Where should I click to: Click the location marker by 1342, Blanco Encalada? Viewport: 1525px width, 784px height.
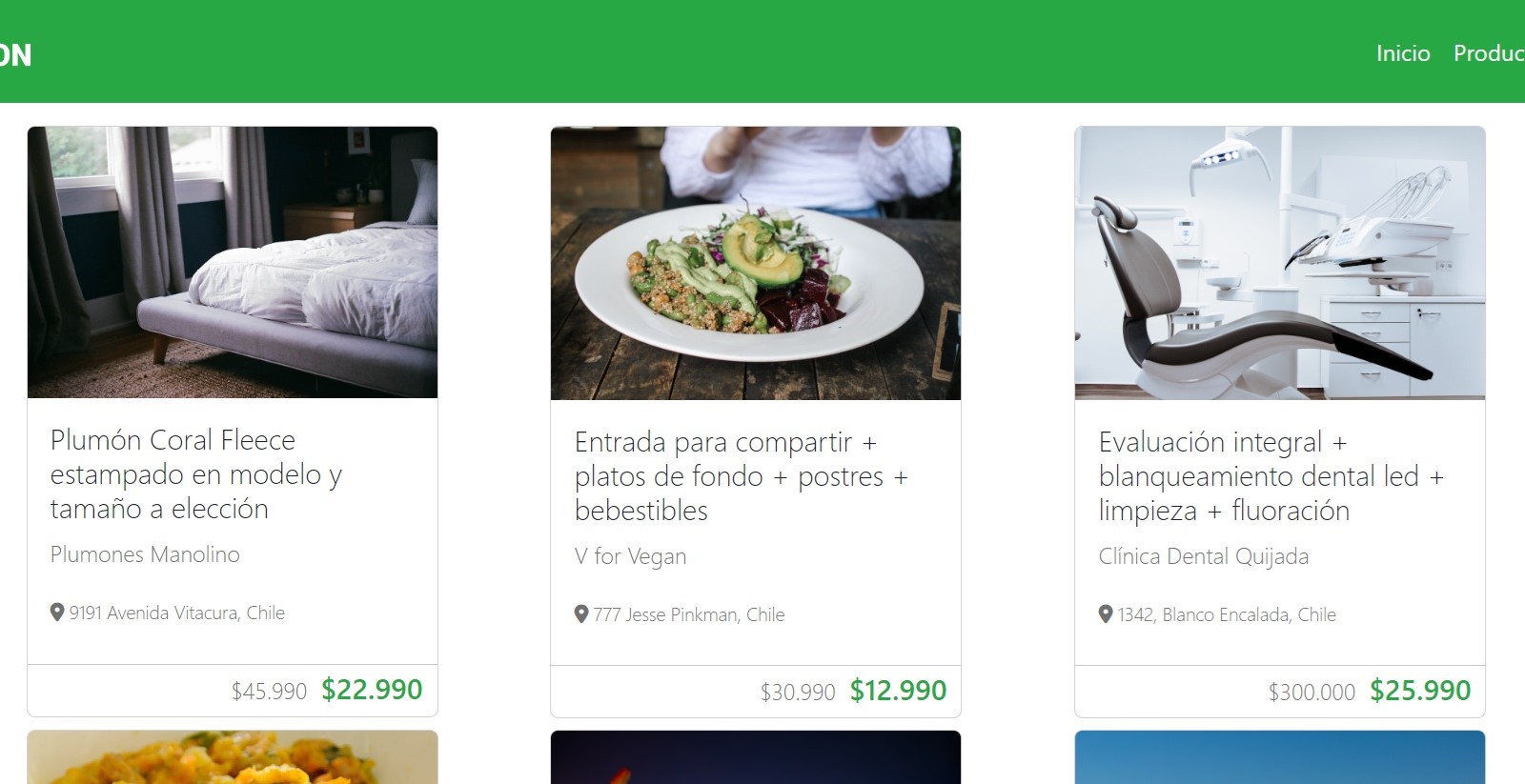point(1106,614)
